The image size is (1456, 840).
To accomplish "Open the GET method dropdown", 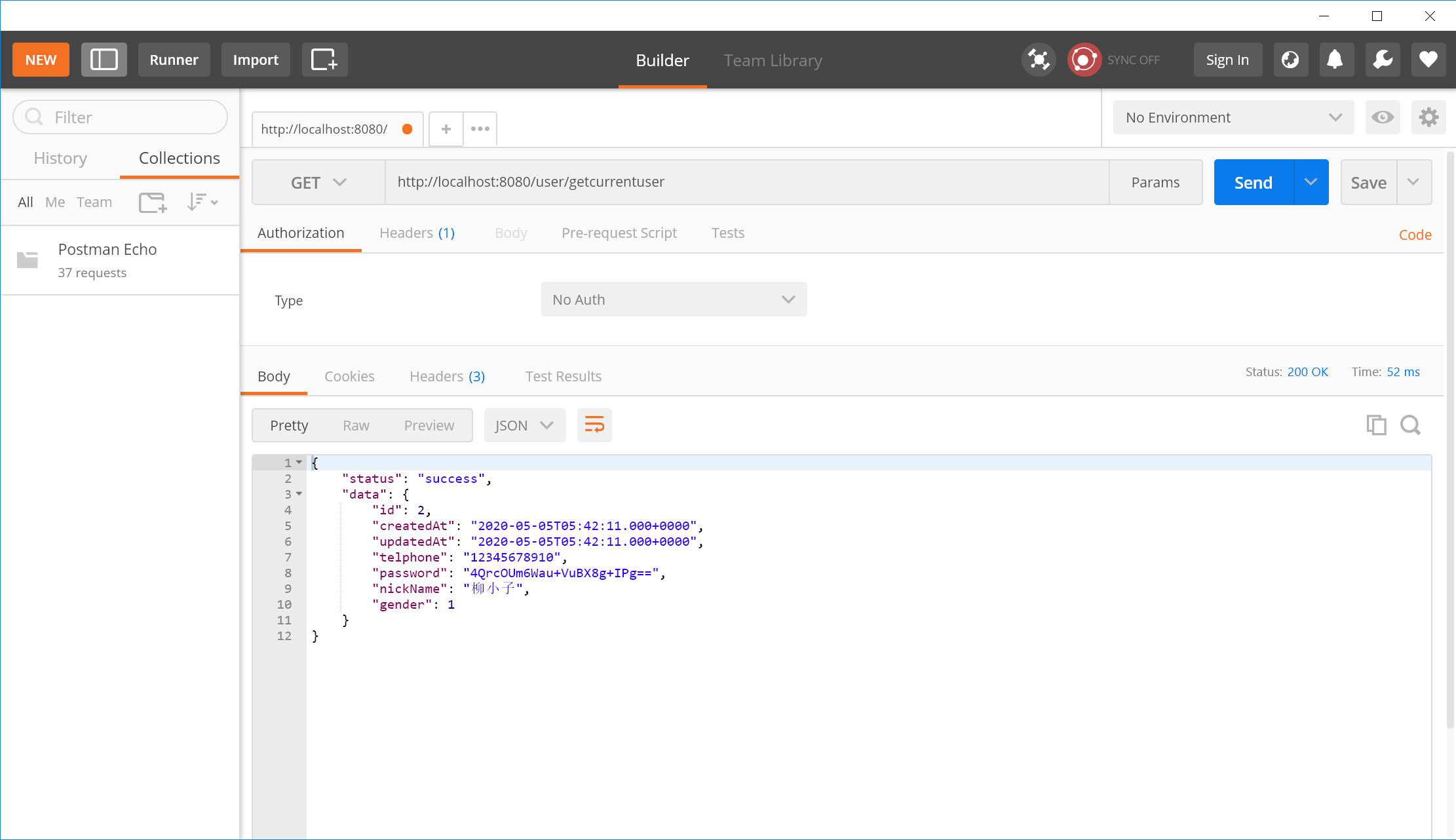I will [x=318, y=182].
